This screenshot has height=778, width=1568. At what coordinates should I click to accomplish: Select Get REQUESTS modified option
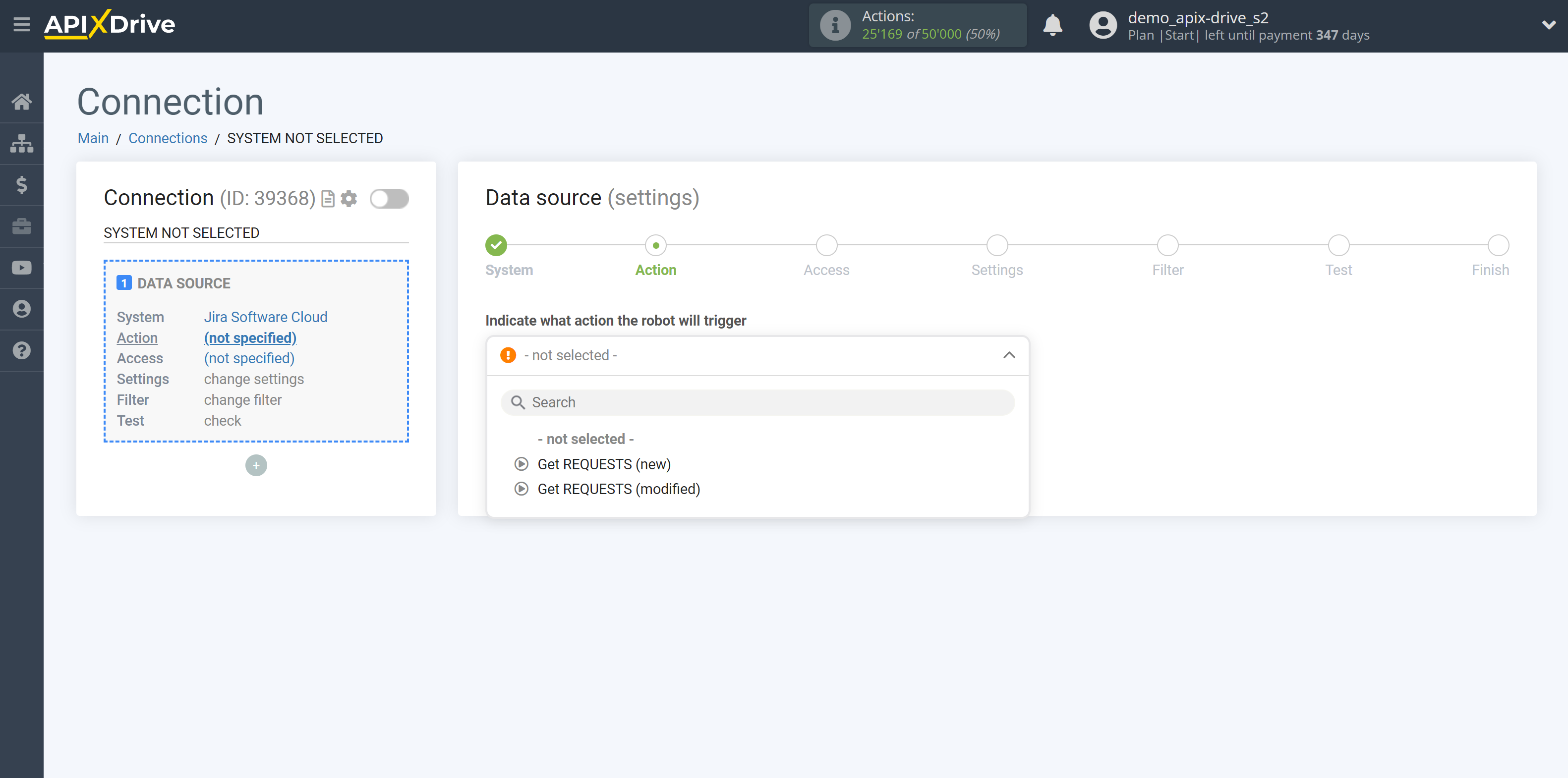[x=618, y=489]
